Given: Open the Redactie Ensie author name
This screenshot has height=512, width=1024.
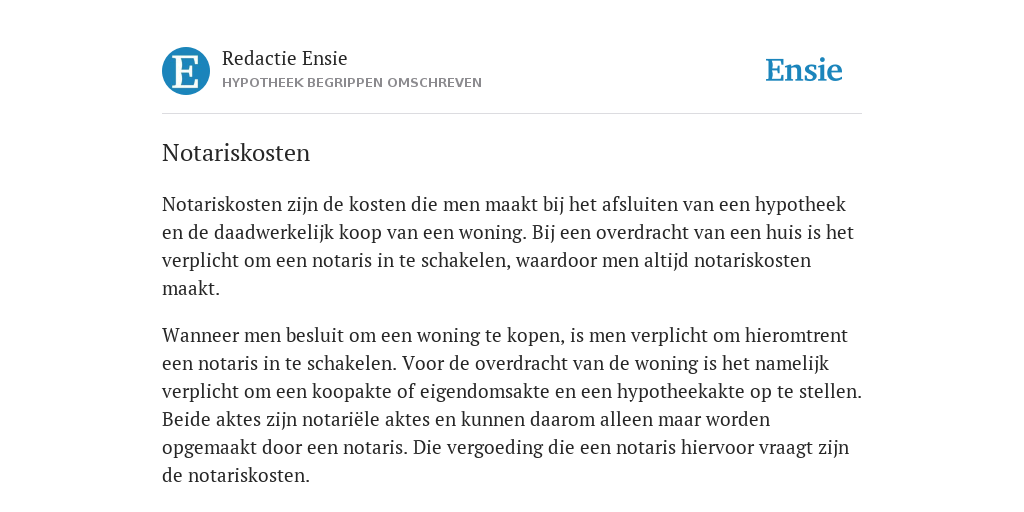Looking at the screenshot, I should [285, 58].
